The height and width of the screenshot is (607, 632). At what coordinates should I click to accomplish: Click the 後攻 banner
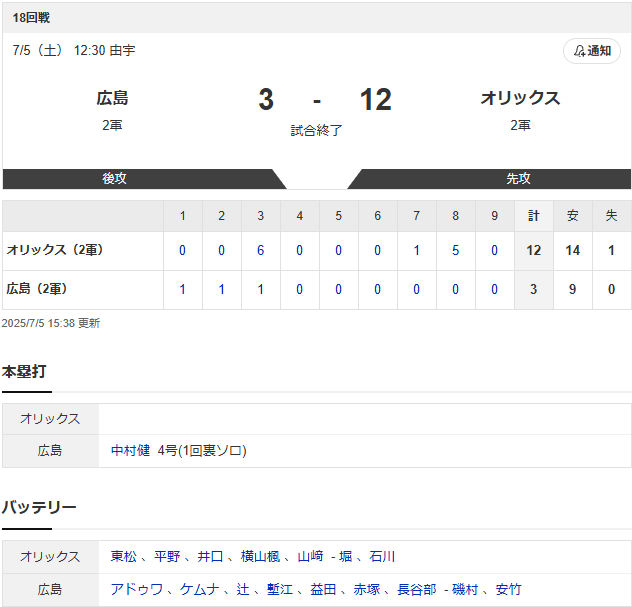114,178
